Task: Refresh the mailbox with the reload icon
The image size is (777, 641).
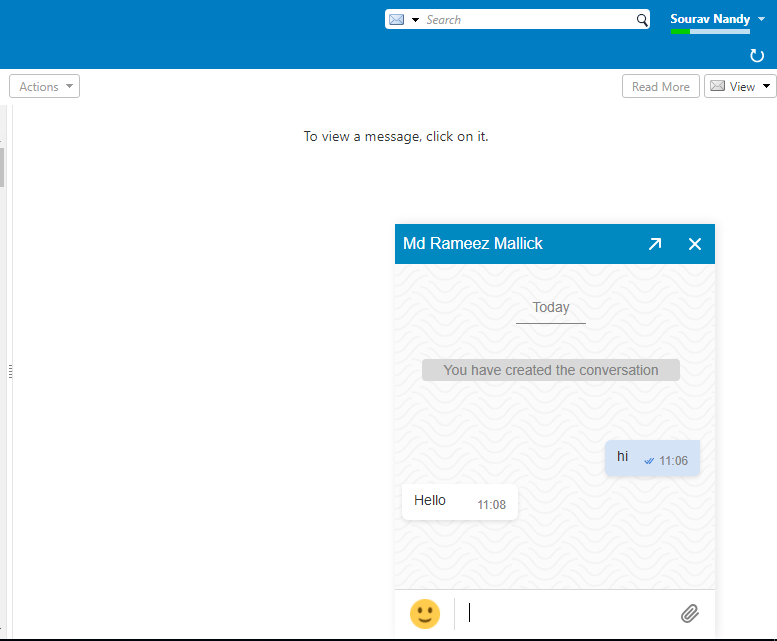Action: [757, 55]
